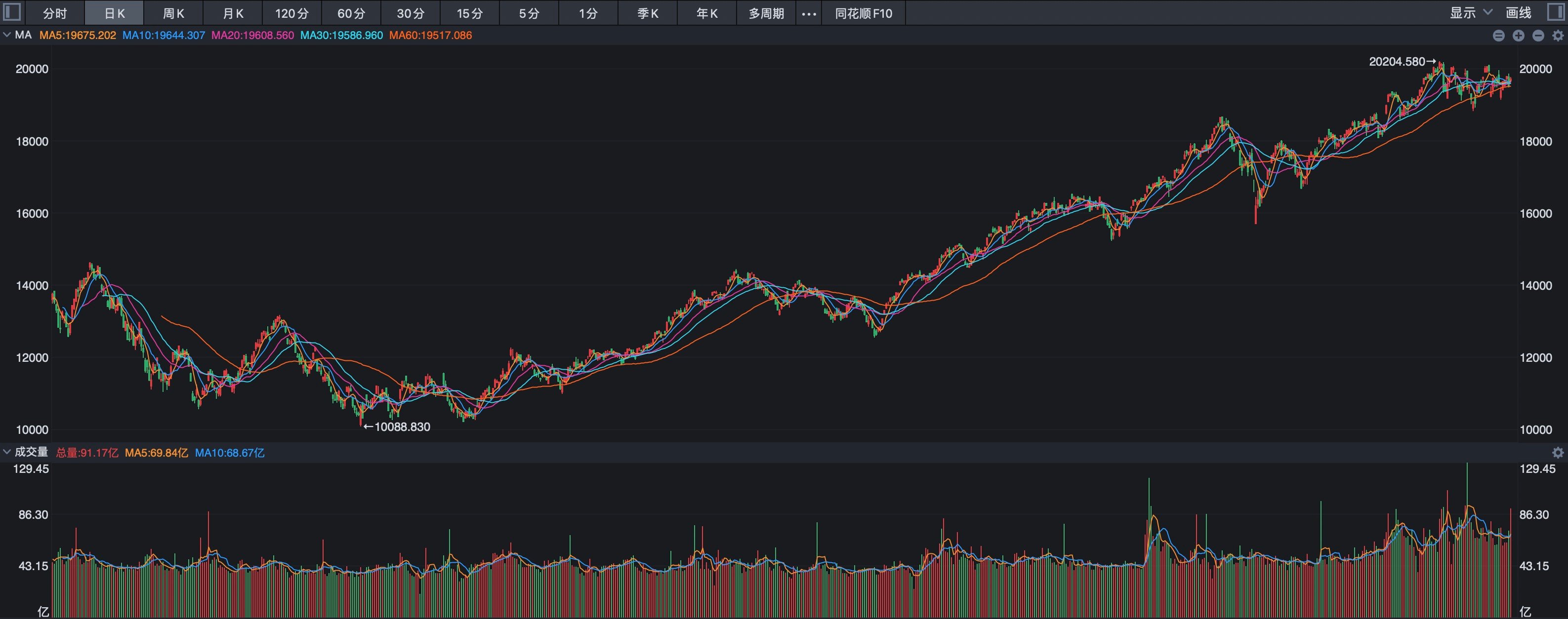Click the equalize chart icon in the MA bar
Screen dimensions: 1568x619
[x=1499, y=35]
